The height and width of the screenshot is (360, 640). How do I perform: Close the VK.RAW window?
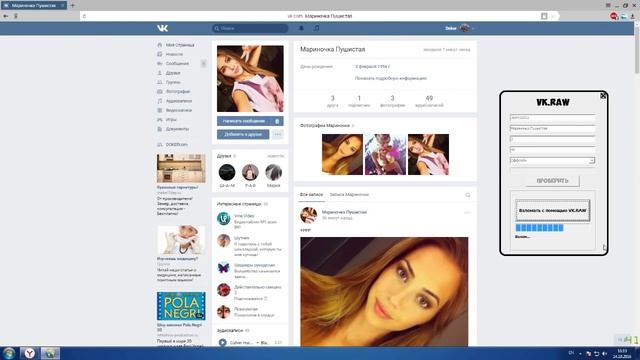pos(603,96)
